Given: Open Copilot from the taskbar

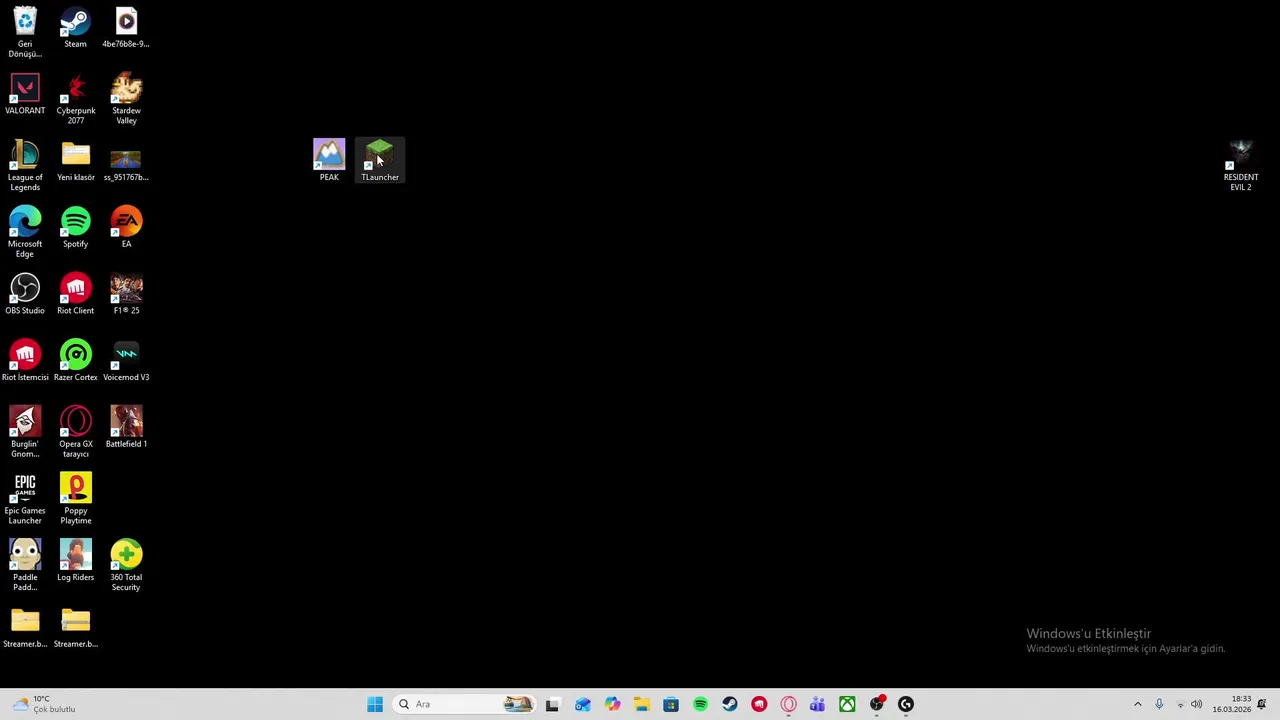Looking at the screenshot, I should click(x=612, y=704).
